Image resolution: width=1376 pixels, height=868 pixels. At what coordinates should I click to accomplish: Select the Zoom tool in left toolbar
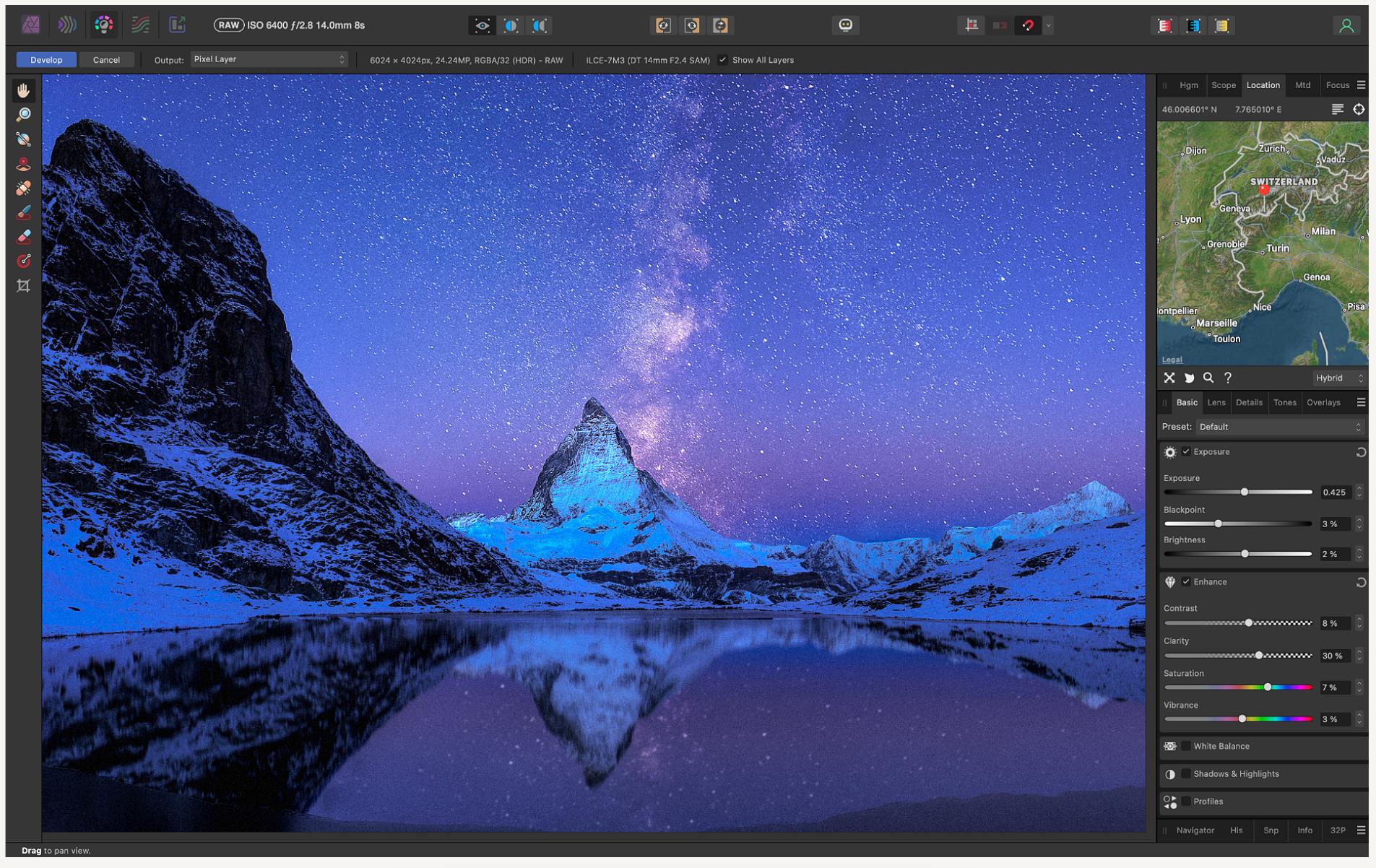[x=24, y=115]
